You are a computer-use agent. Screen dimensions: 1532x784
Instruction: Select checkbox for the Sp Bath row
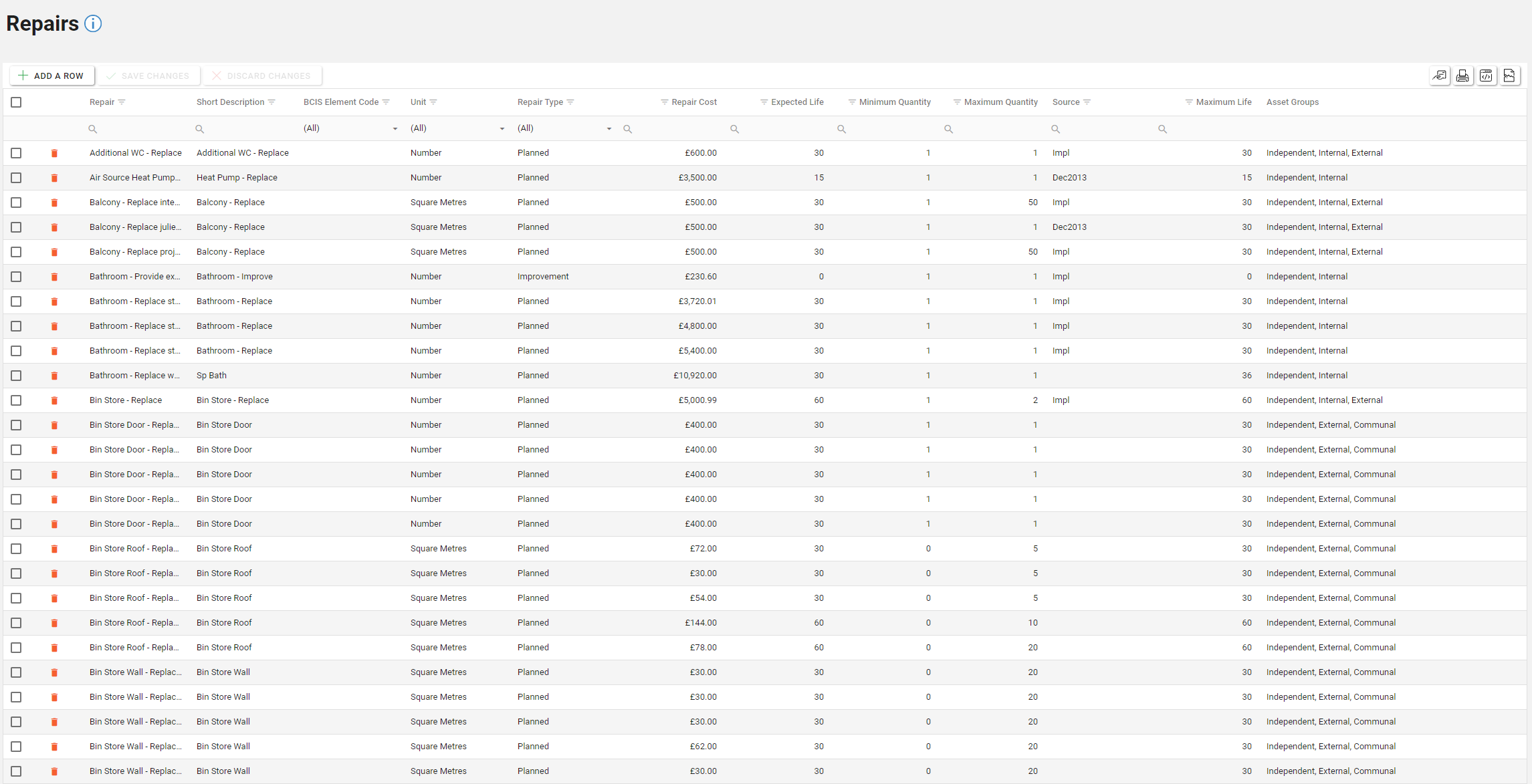[x=16, y=376]
